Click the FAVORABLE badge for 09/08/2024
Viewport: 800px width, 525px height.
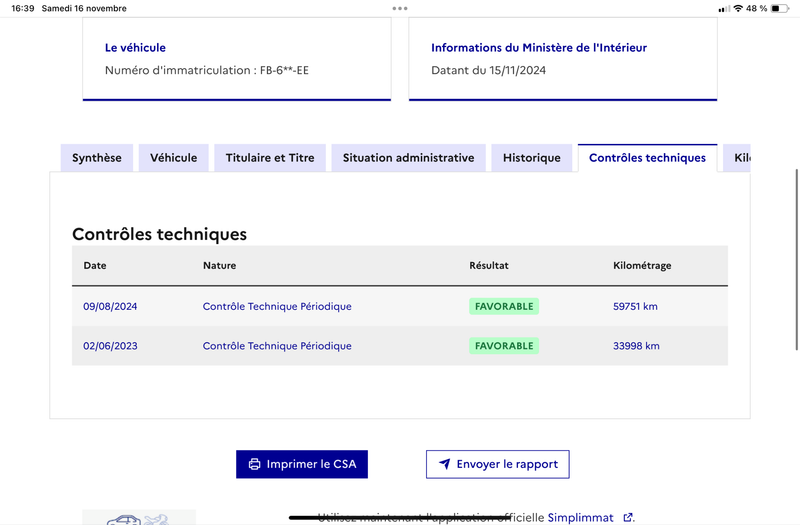pyautogui.click(x=504, y=306)
